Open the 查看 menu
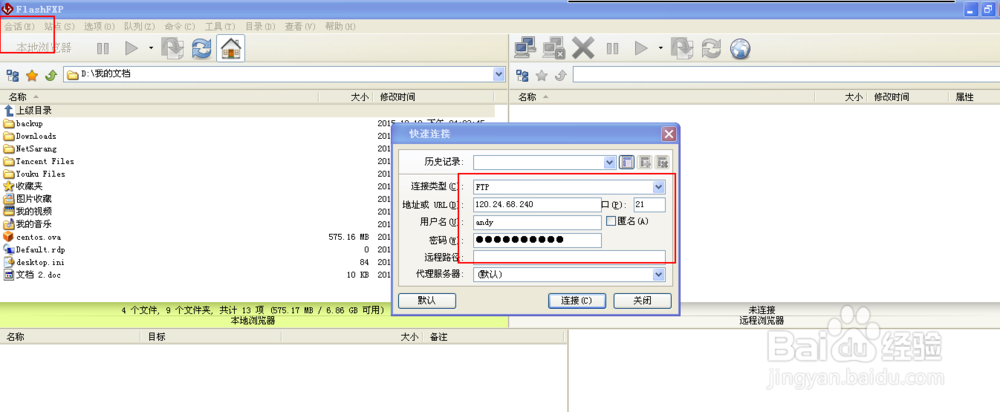The image size is (1000, 412). pos(300,26)
